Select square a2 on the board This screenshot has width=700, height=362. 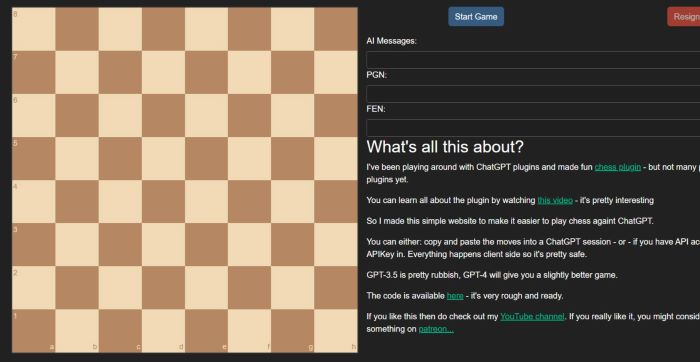tap(33, 288)
